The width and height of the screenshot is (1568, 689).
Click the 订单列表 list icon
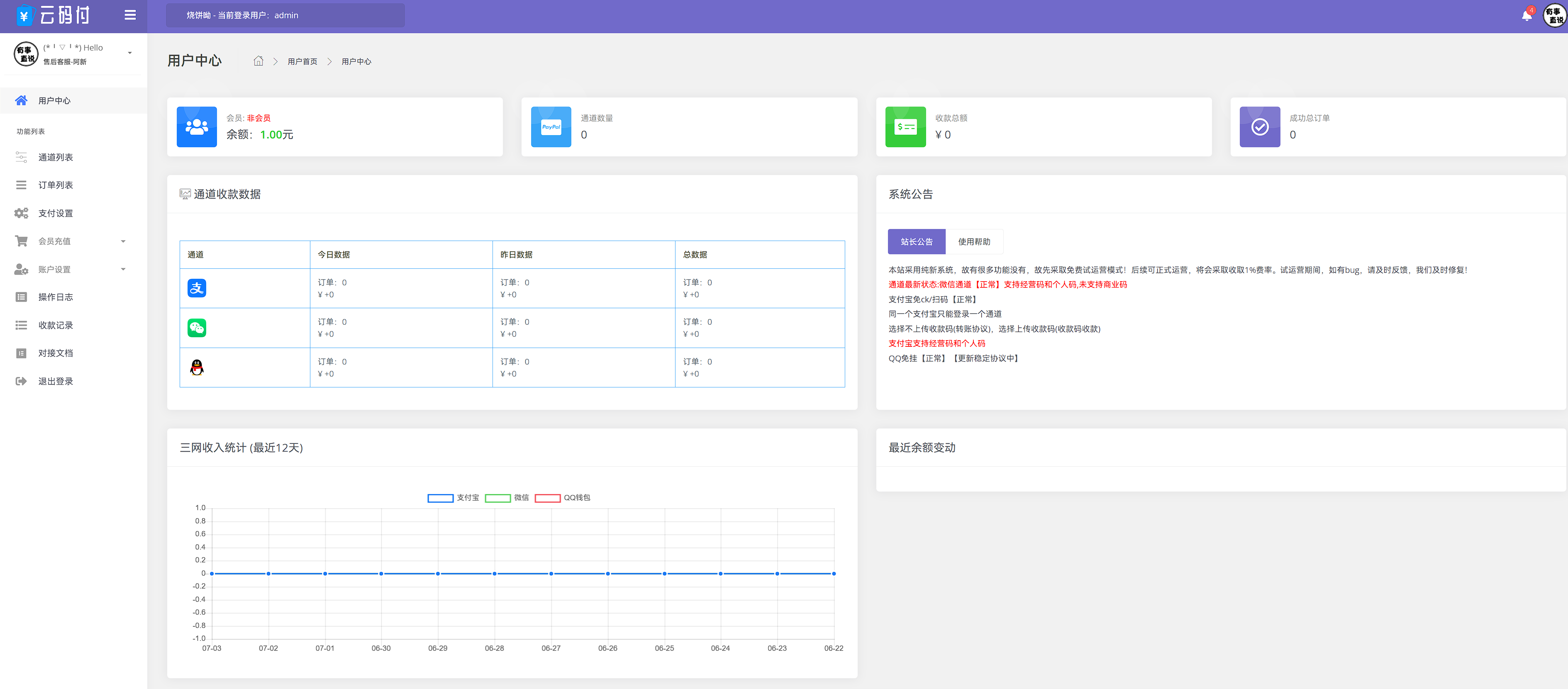(x=21, y=185)
